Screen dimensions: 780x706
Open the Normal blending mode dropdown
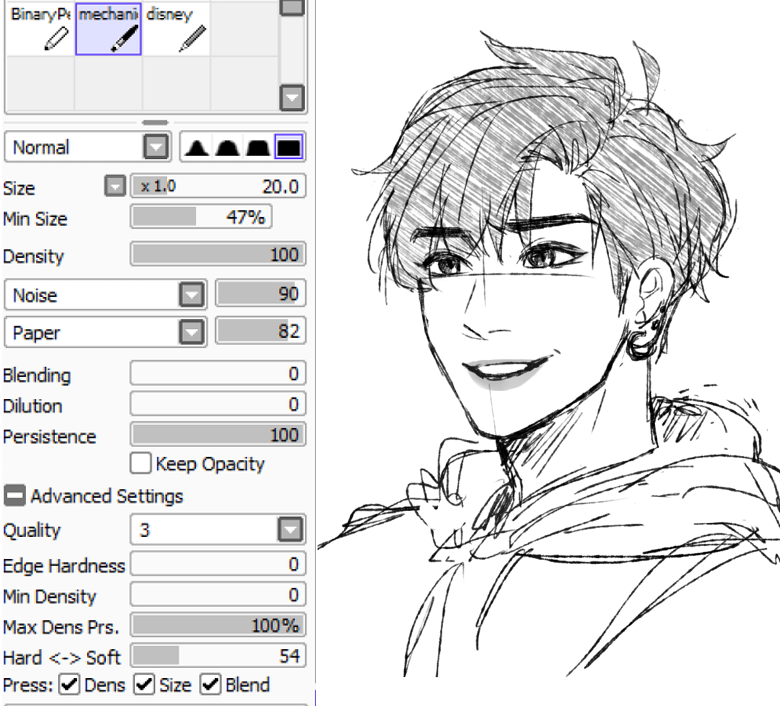coord(88,147)
